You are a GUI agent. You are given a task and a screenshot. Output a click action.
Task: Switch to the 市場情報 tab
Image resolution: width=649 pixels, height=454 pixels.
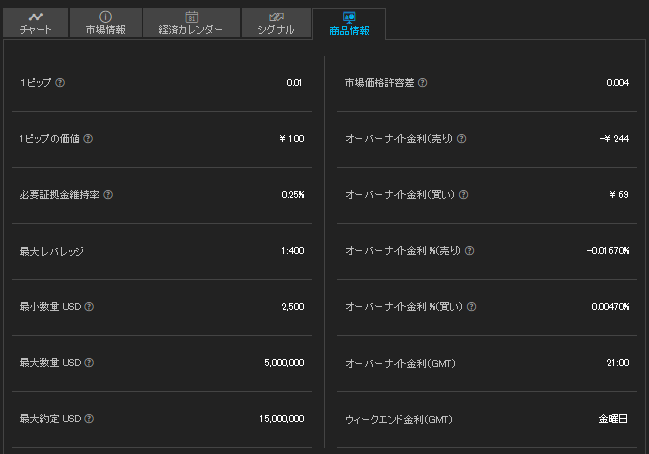pyautogui.click(x=106, y=23)
